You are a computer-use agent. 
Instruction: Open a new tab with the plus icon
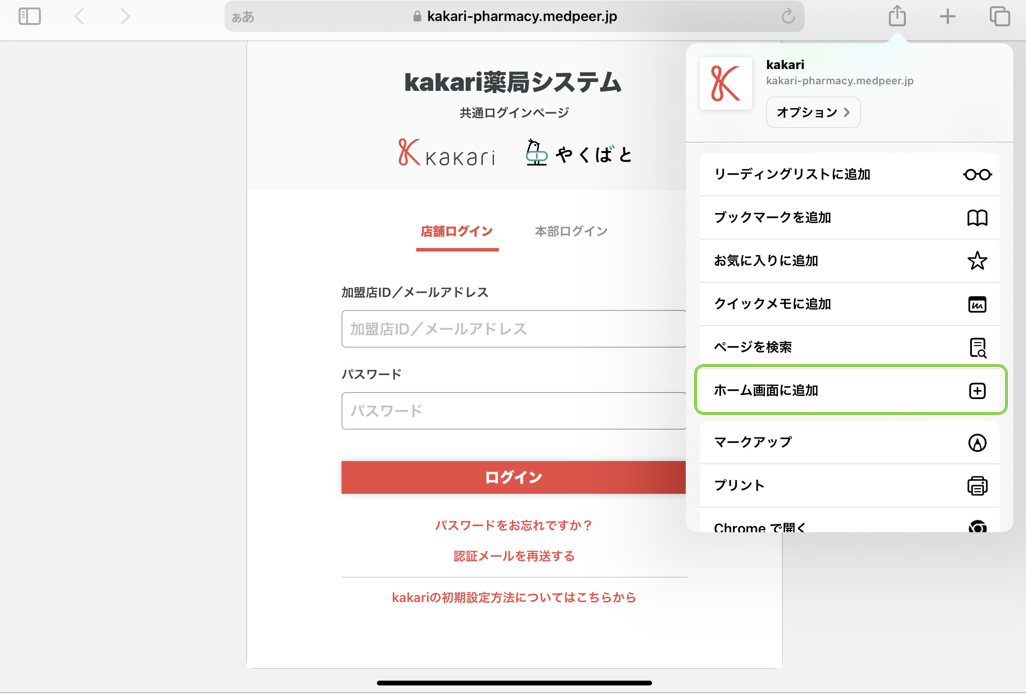[947, 16]
